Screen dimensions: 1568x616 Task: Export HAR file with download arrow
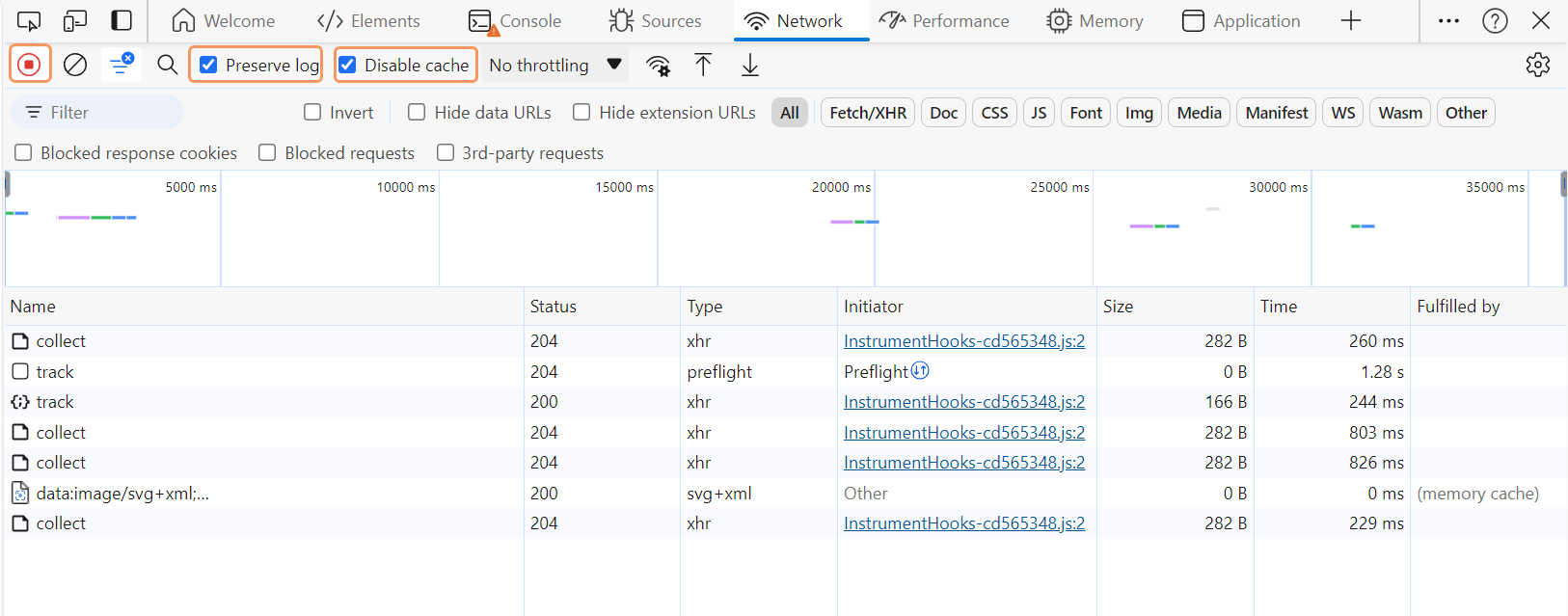749,65
